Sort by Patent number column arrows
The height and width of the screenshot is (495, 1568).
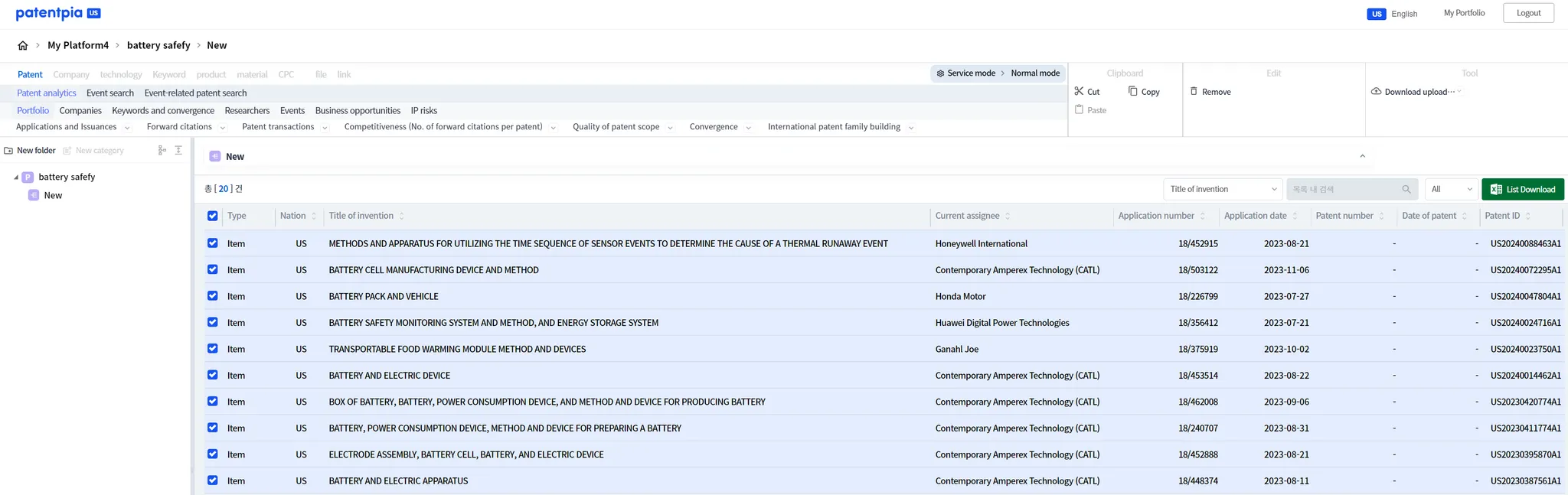click(x=1381, y=216)
